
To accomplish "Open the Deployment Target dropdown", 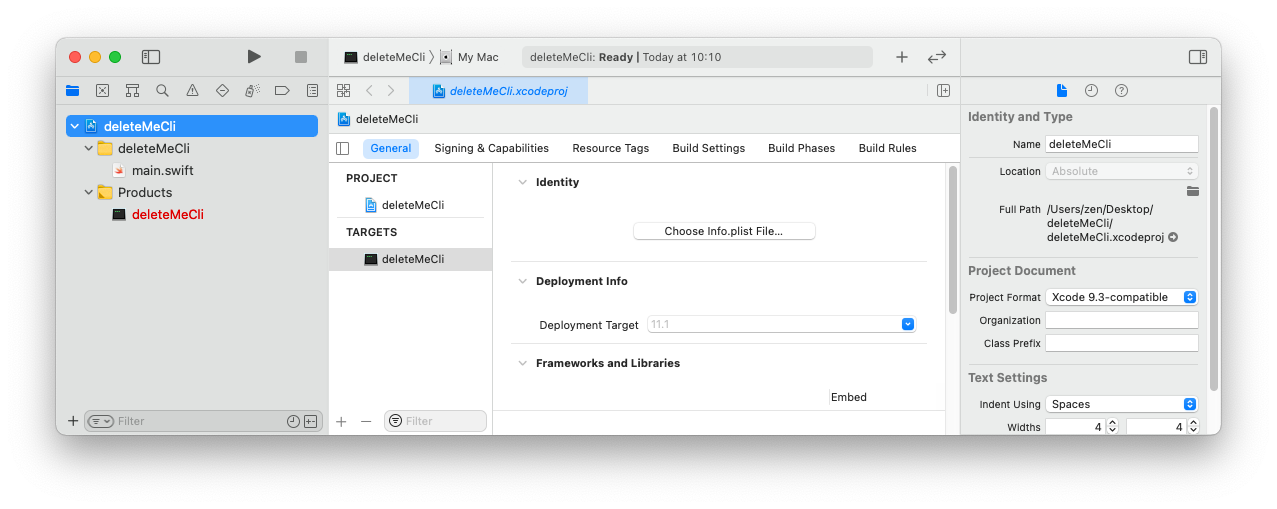I will (x=908, y=324).
